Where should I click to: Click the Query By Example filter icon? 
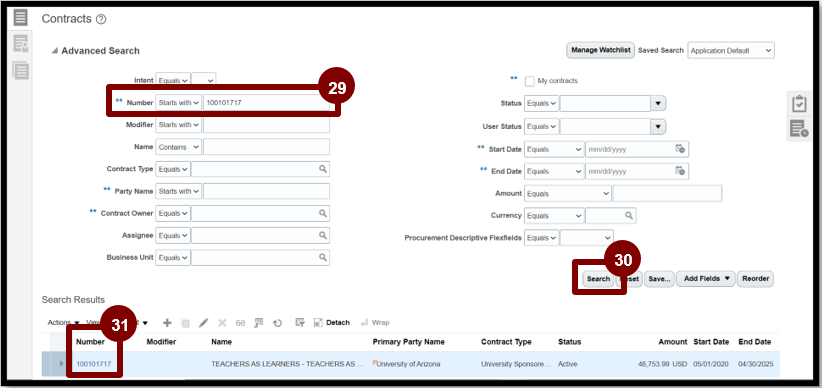pos(300,322)
